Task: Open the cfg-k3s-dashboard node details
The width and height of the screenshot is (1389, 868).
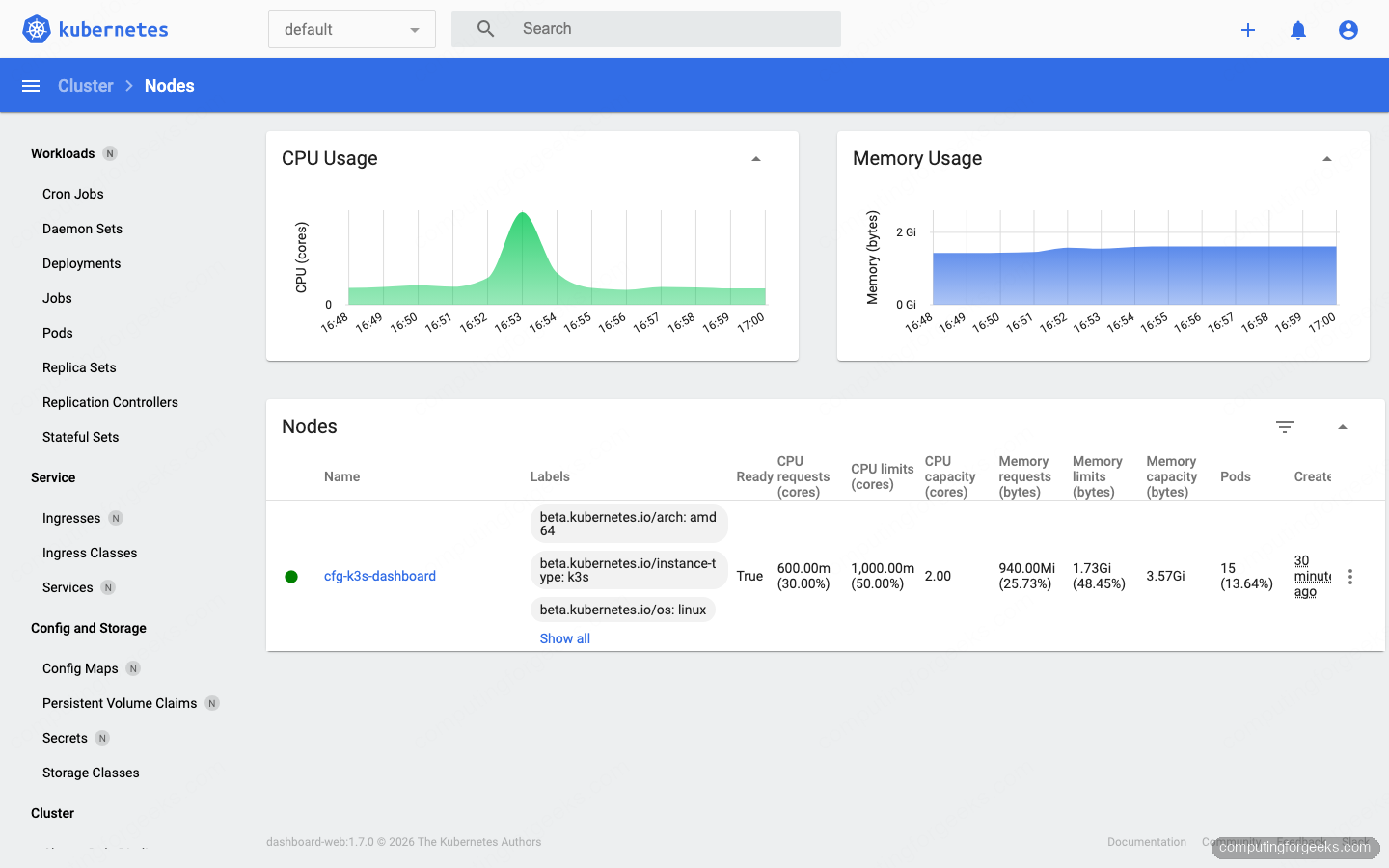Action: point(380,576)
